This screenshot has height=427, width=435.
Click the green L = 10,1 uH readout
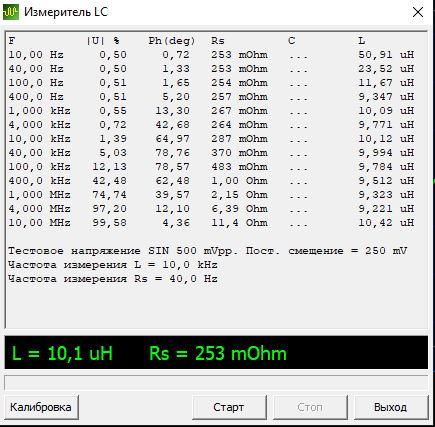point(62,353)
